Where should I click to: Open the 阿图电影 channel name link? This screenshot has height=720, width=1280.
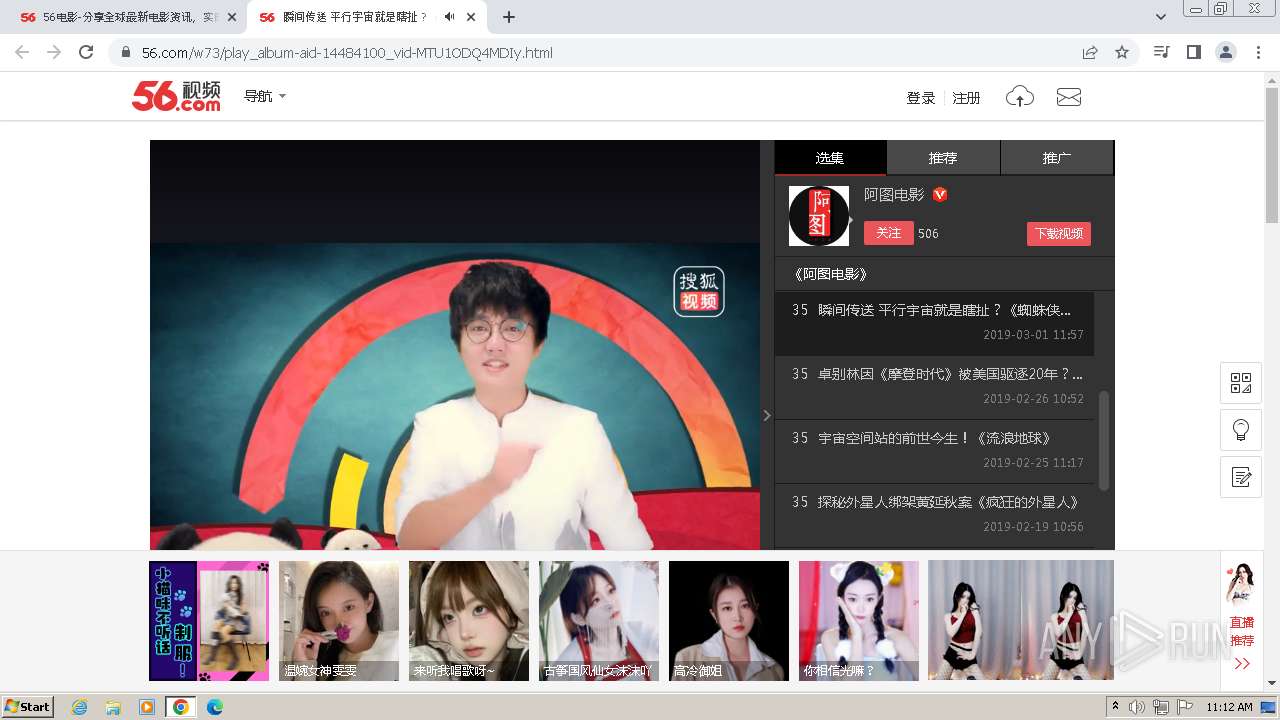click(x=894, y=195)
